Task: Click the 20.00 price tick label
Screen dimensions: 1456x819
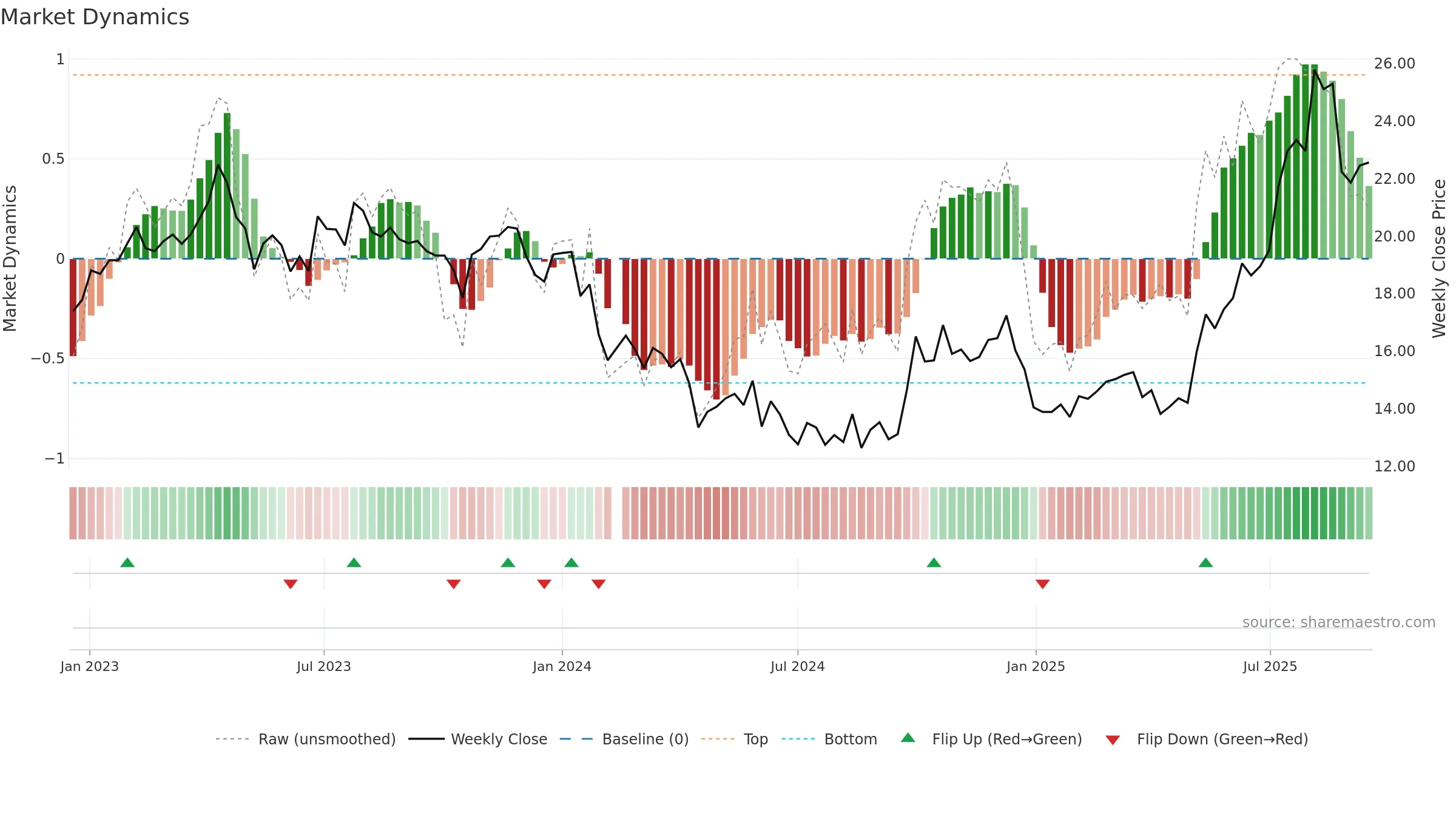Action: pos(1395,237)
